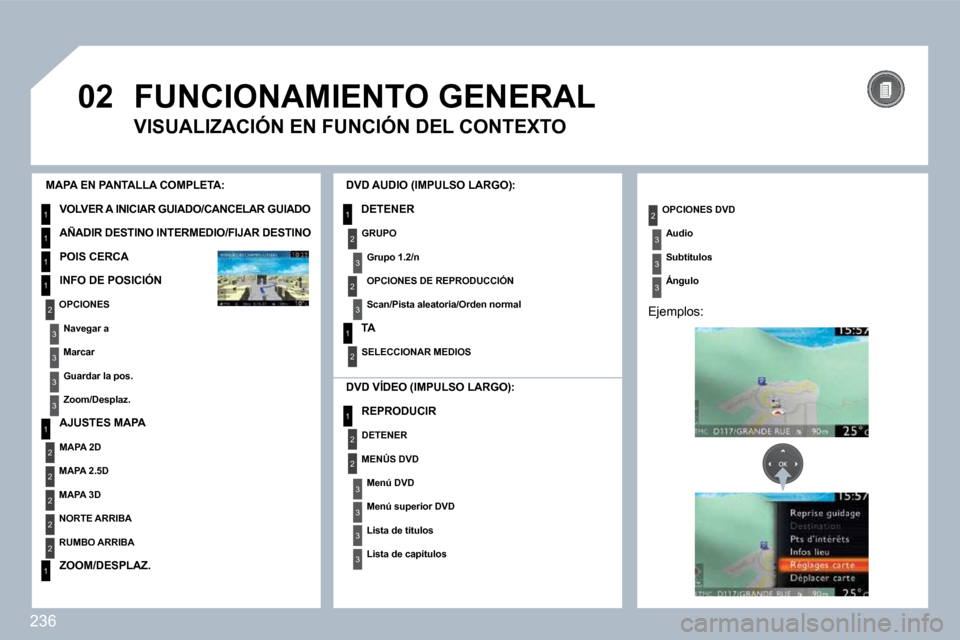The height and width of the screenshot is (640, 960).
Task: Open the 3D map thumbnail near POIS CERCA
Action: 263,278
